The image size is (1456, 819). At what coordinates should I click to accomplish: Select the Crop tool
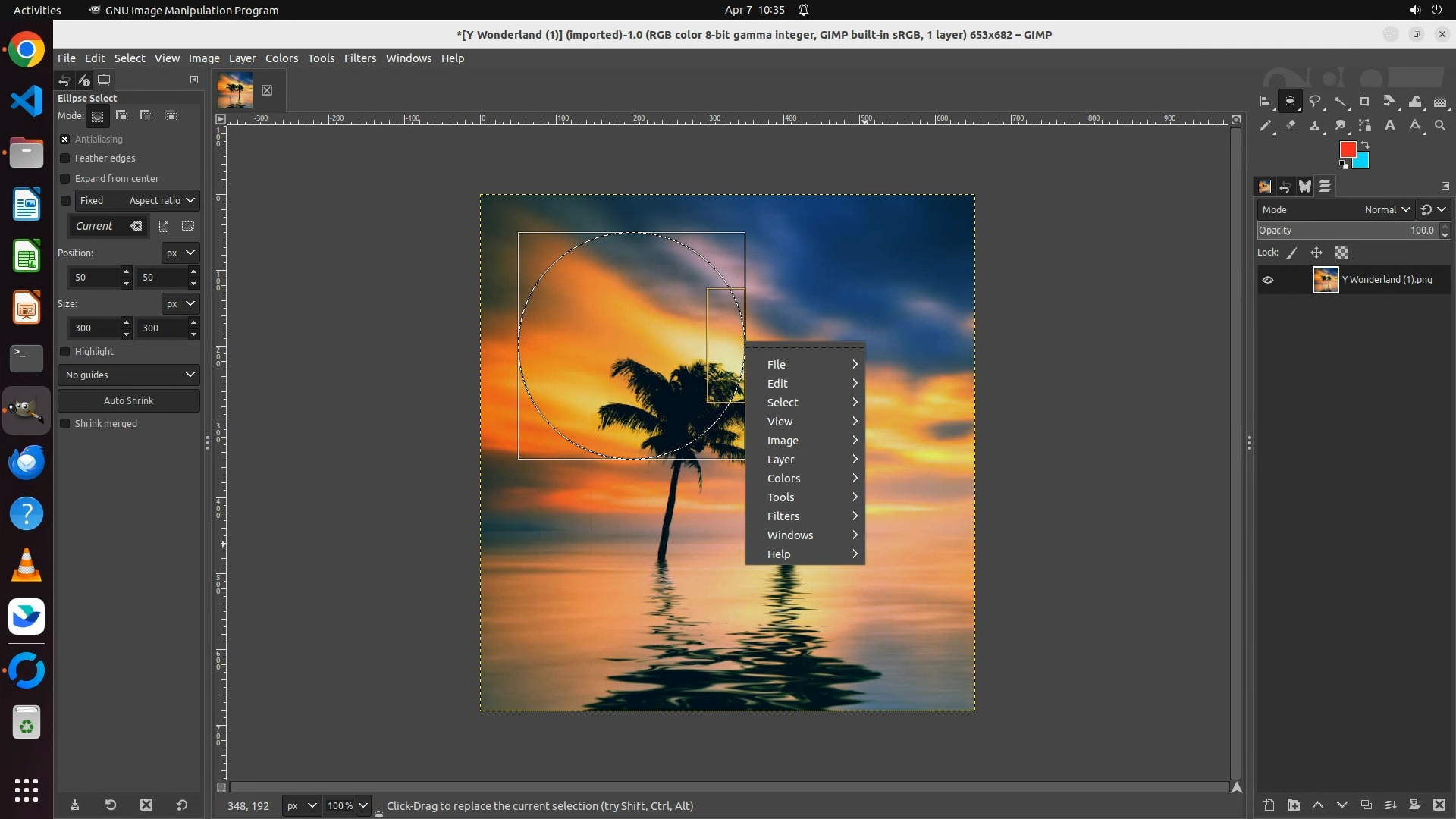pyautogui.click(x=1365, y=101)
